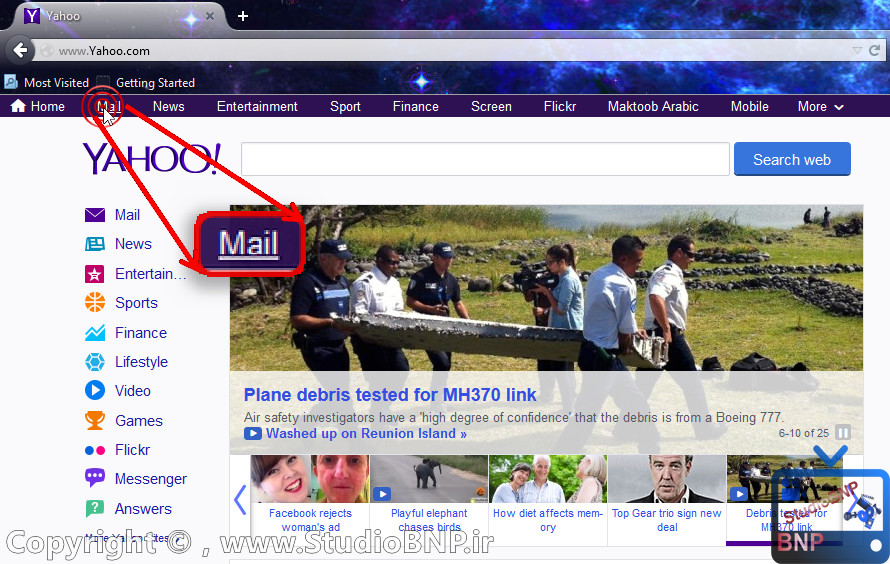Open the Finance link in left sidebar
Image resolution: width=890 pixels, height=564 pixels.
coord(141,333)
